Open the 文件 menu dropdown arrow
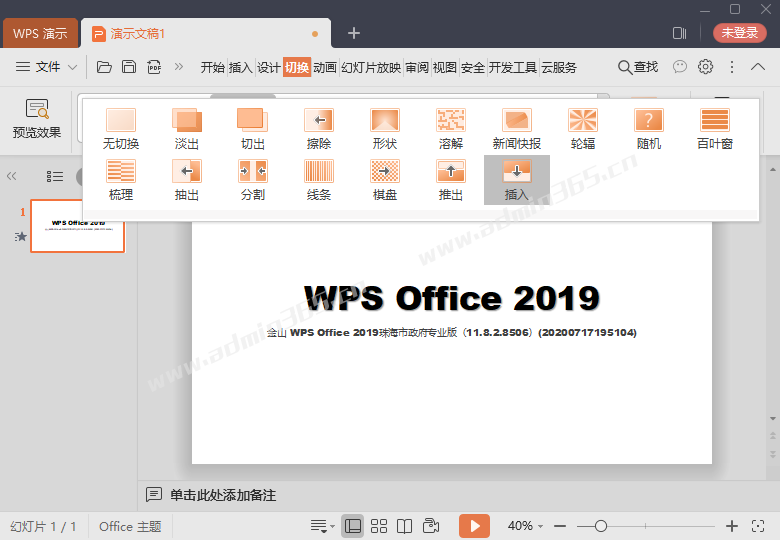Image resolution: width=780 pixels, height=540 pixels. [x=72, y=67]
